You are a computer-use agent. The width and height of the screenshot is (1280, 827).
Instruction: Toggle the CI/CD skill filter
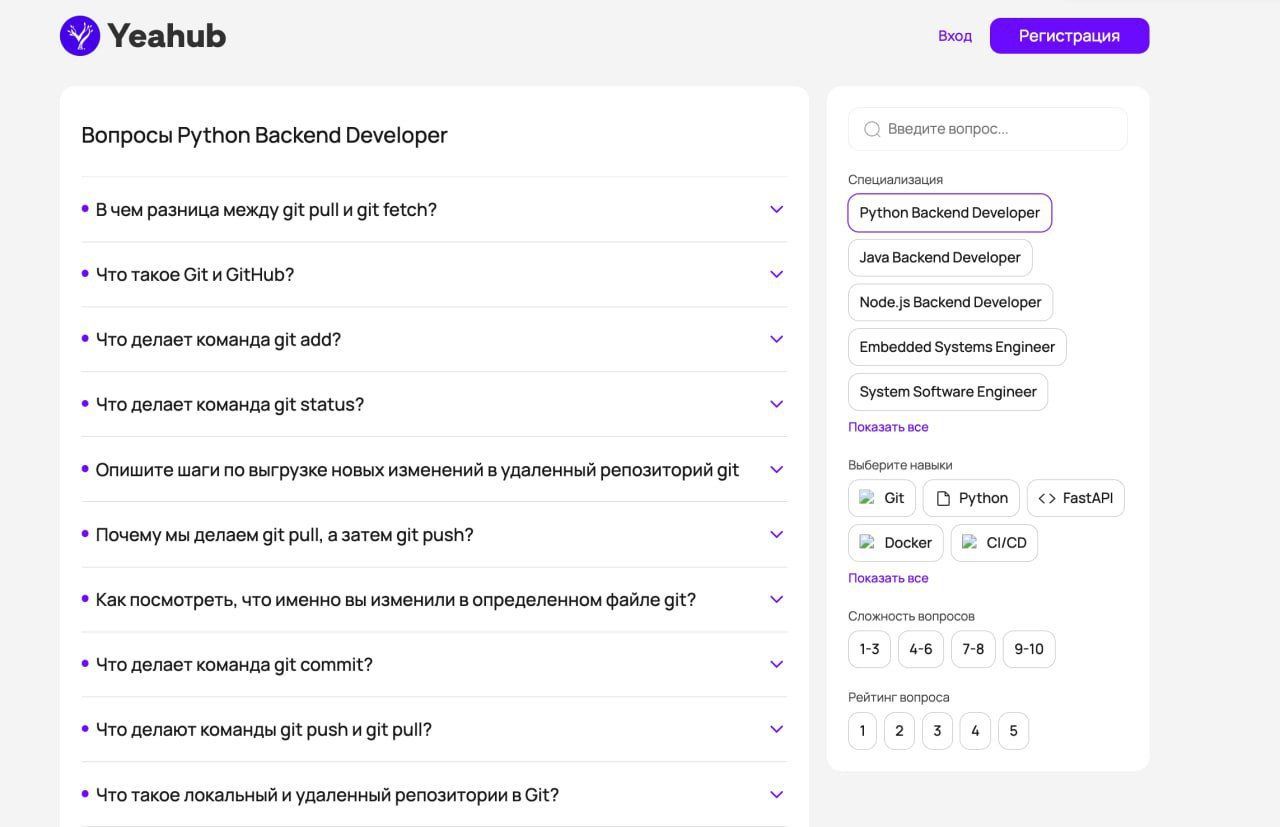tap(994, 543)
